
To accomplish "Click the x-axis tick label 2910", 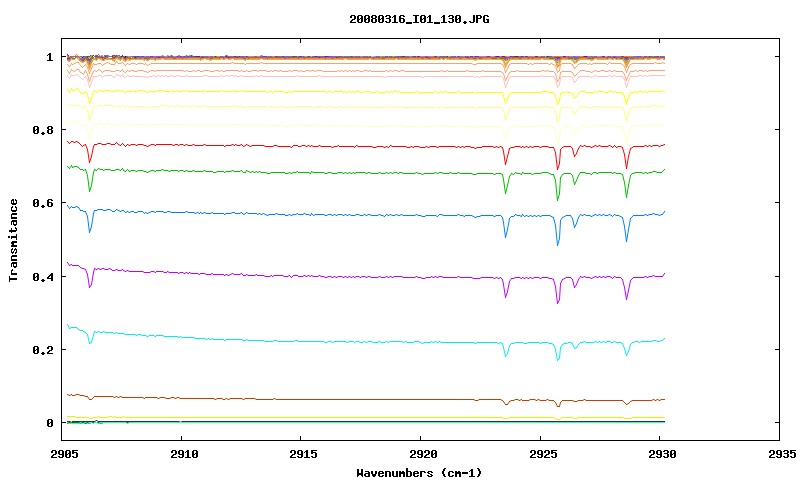I will pos(184,454).
